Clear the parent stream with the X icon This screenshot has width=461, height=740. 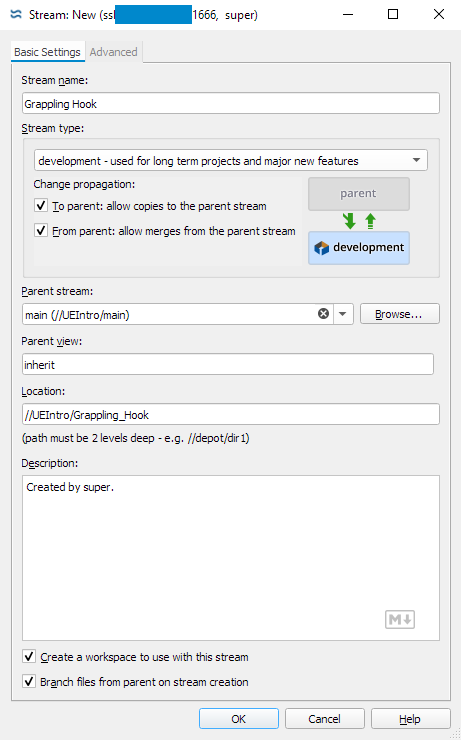(x=323, y=313)
